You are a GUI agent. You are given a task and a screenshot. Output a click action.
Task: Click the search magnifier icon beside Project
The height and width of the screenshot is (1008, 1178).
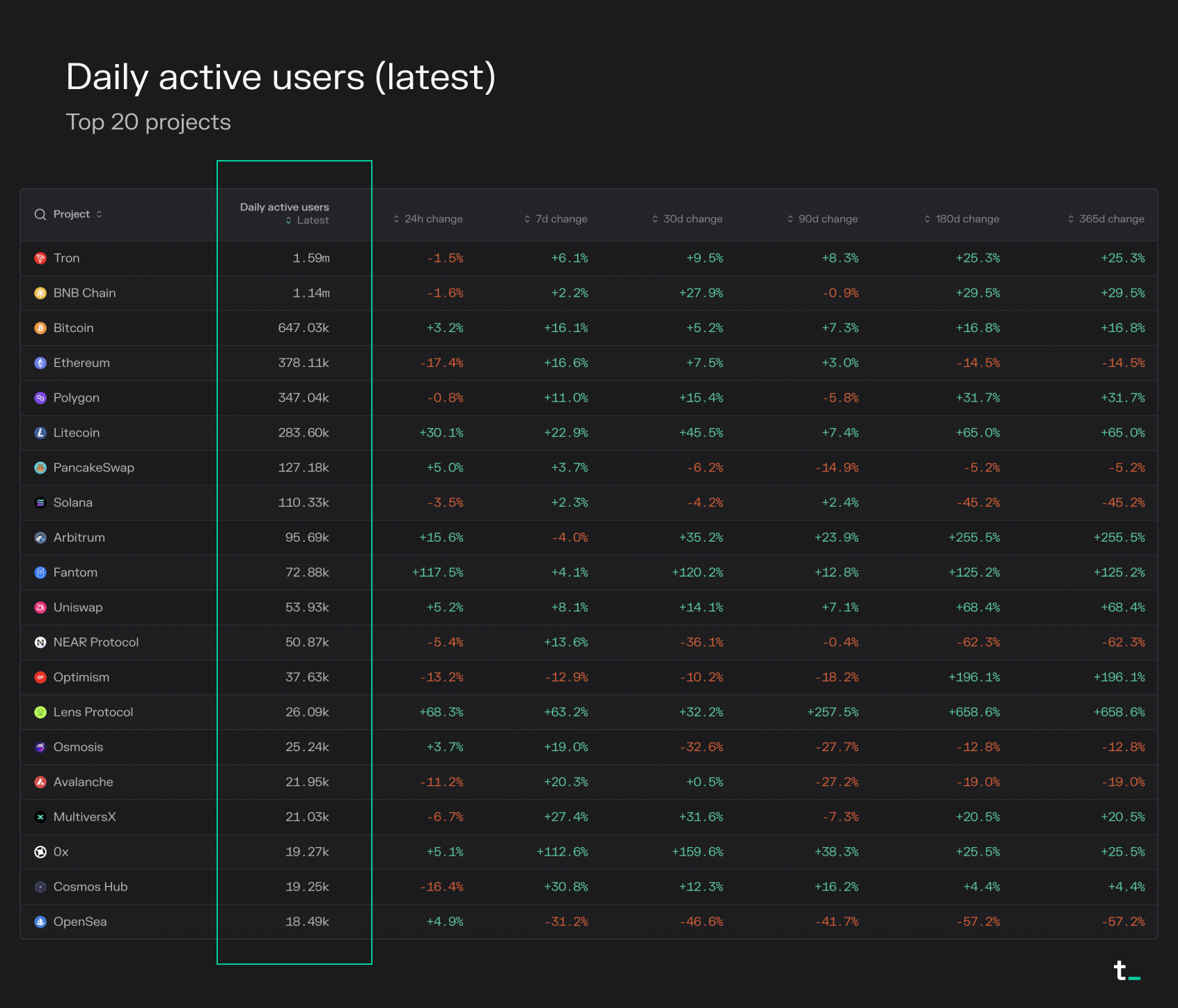click(x=40, y=214)
